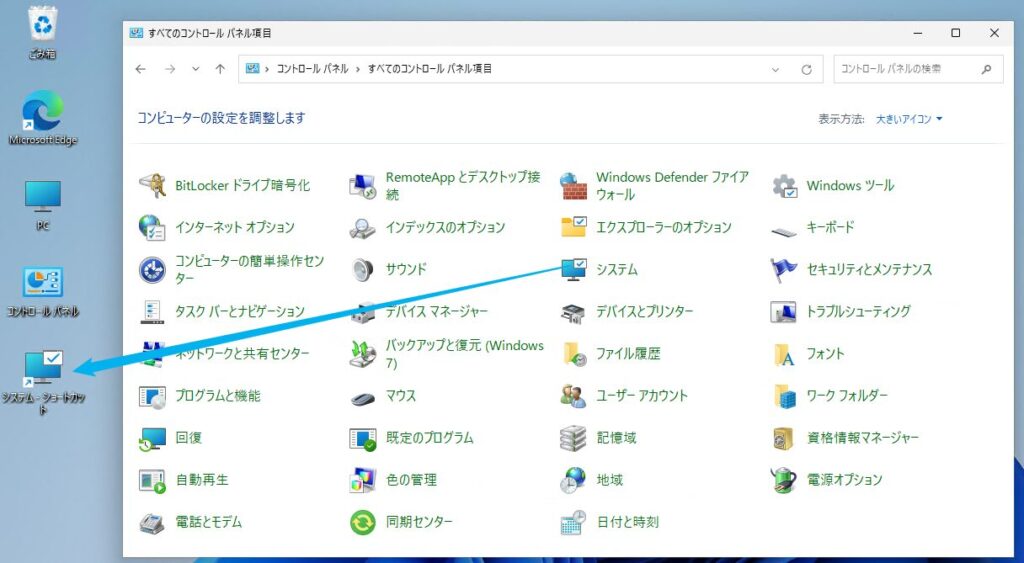Open トラブルシューティング link
This screenshot has height=563, width=1024.
(858, 311)
